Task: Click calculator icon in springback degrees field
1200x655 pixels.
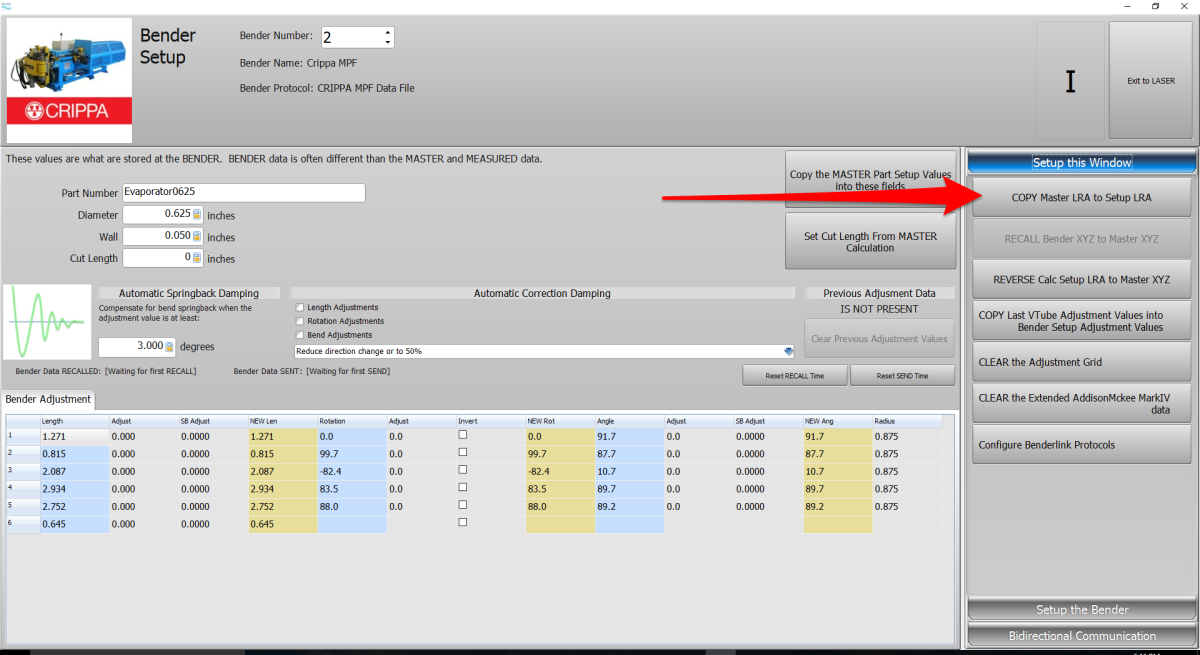Action: pyautogui.click(x=169, y=346)
